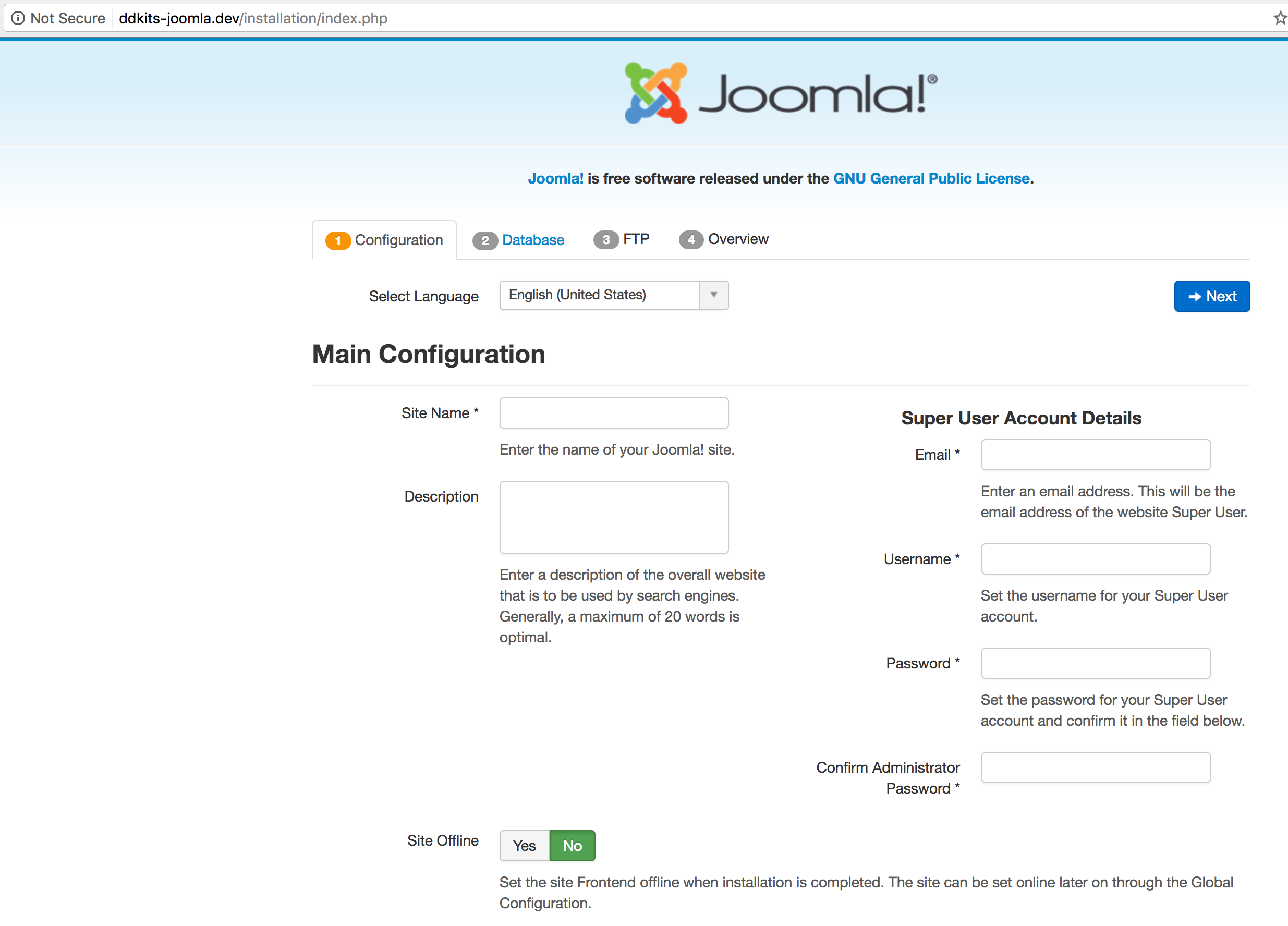The height and width of the screenshot is (926, 1288).
Task: Click the step 1 orange badge
Action: tap(337, 240)
